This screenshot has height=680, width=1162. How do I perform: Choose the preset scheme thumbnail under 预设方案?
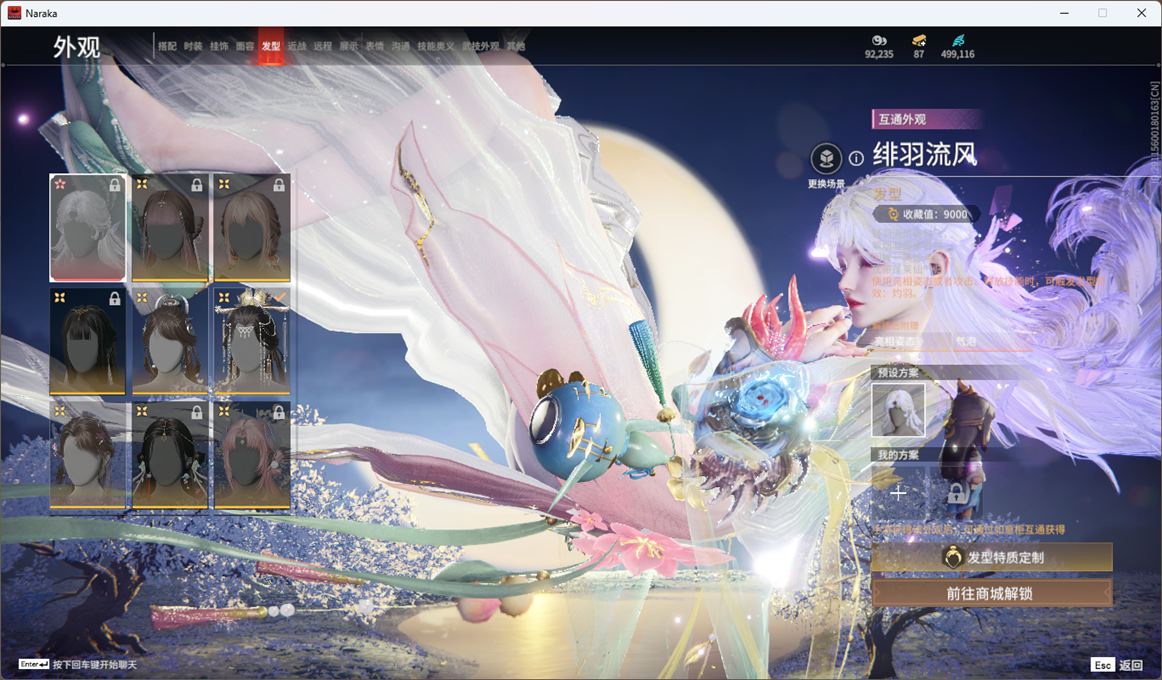pyautogui.click(x=897, y=410)
